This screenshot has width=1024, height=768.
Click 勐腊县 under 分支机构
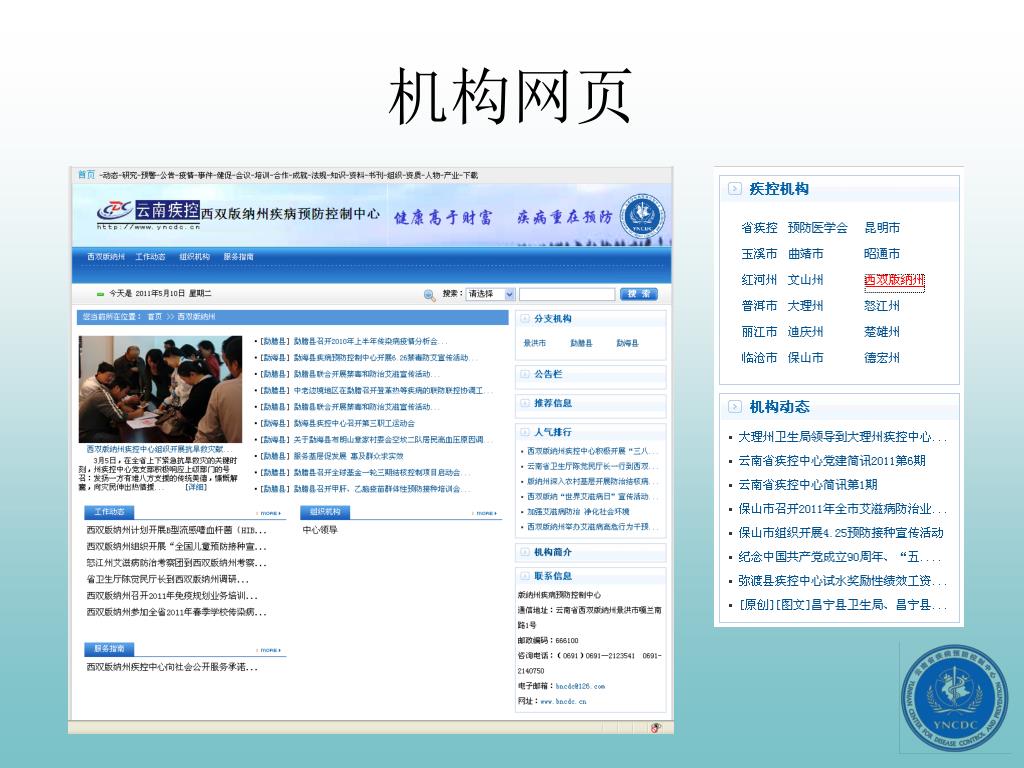tap(581, 343)
